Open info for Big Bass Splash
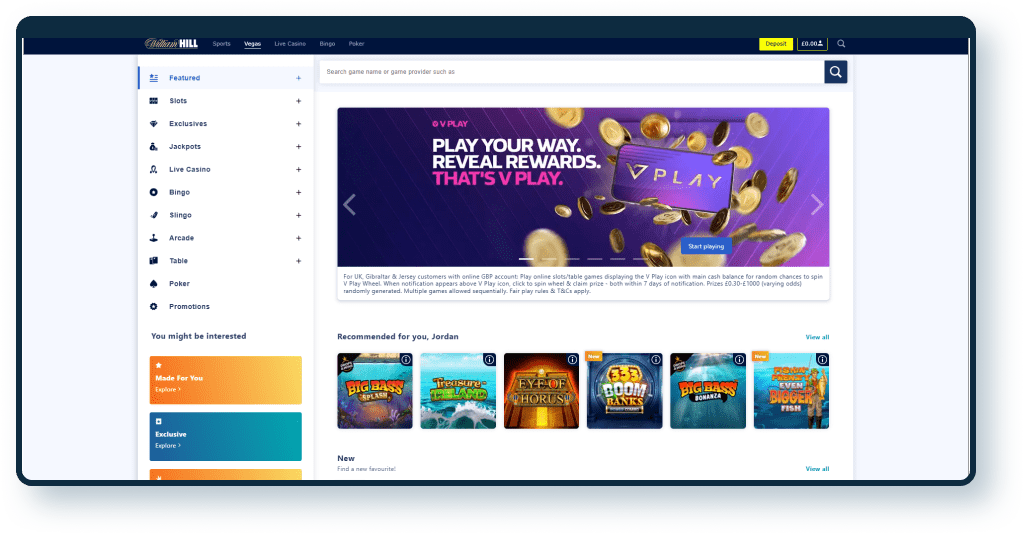The image size is (1024, 534). [406, 360]
